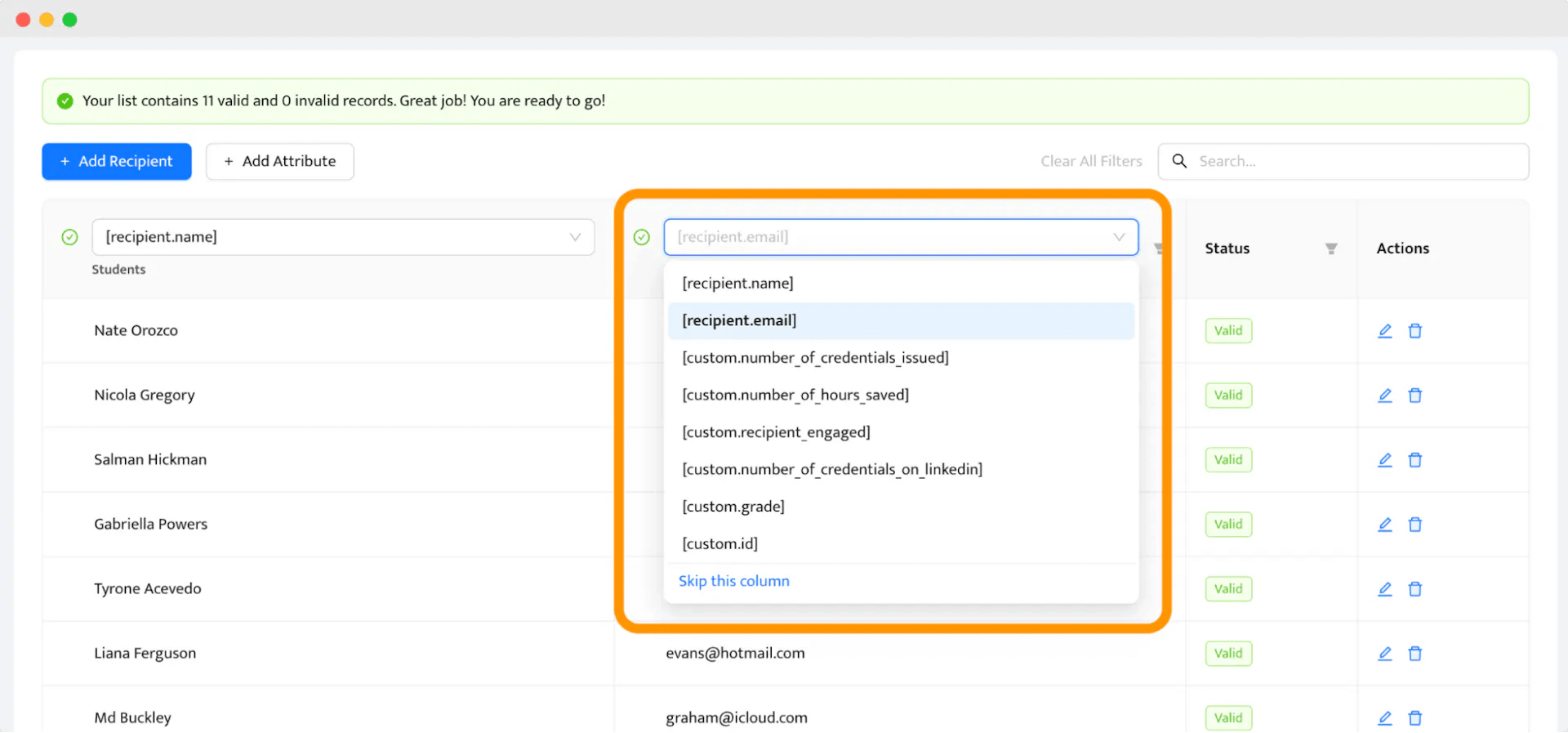1568x733 pixels.
Task: Select [custom.number_of_credentials_on_linkedin] option
Action: [x=901, y=470]
